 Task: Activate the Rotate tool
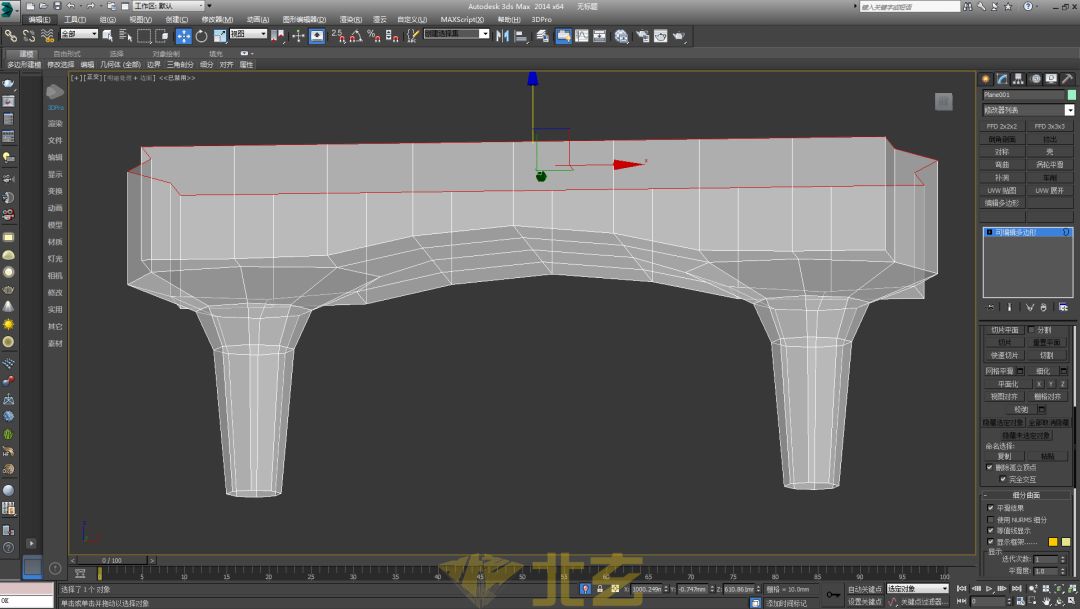click(201, 36)
